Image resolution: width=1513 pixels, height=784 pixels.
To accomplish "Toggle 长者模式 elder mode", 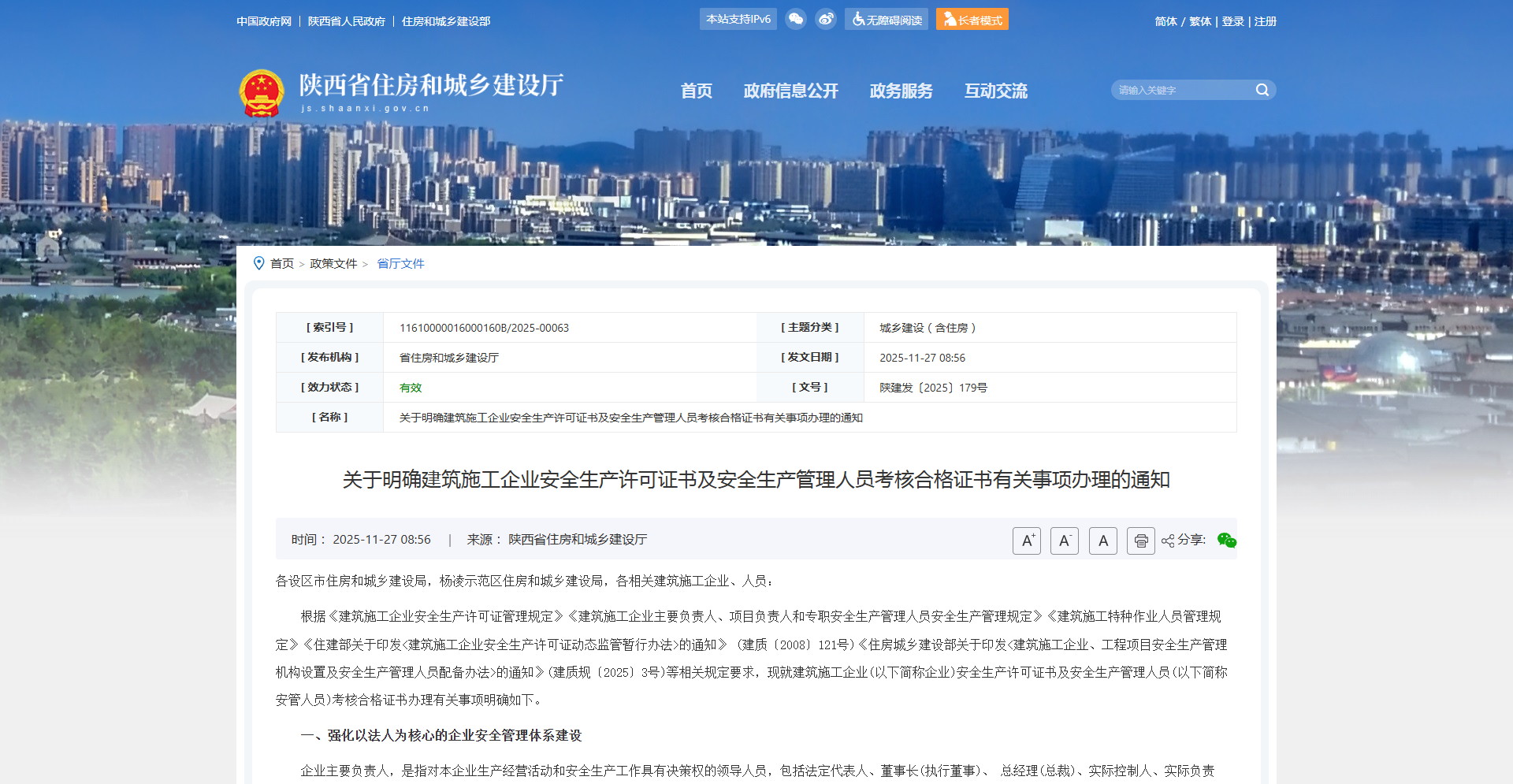I will coord(972,20).
